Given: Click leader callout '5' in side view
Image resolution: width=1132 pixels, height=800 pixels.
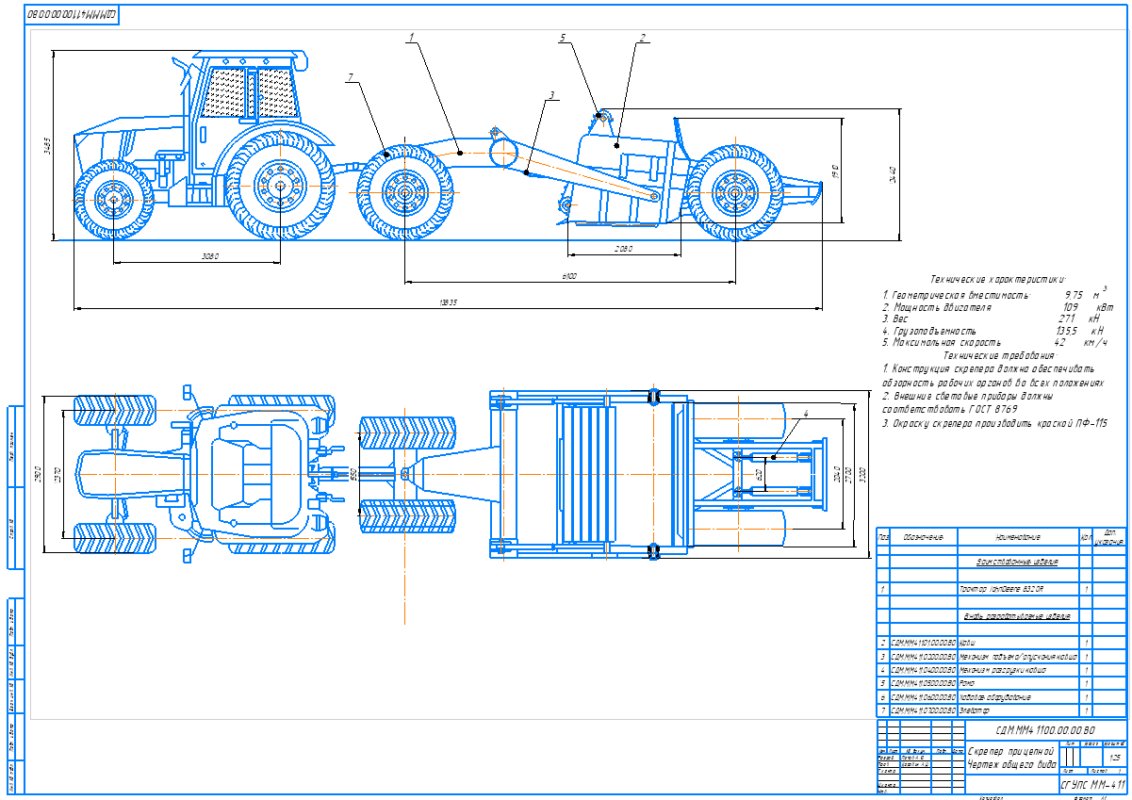Looking at the screenshot, I should (x=562, y=38).
